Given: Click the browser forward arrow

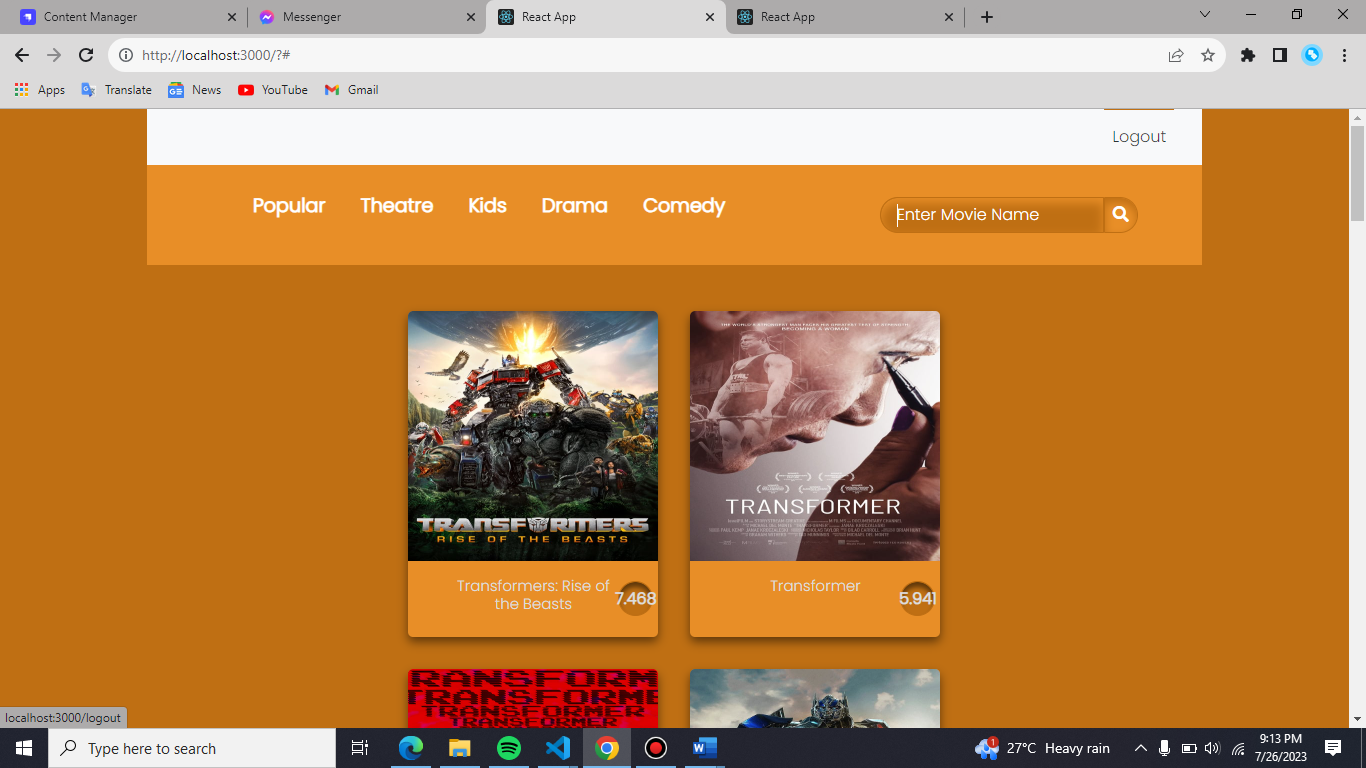Looking at the screenshot, I should (x=54, y=55).
